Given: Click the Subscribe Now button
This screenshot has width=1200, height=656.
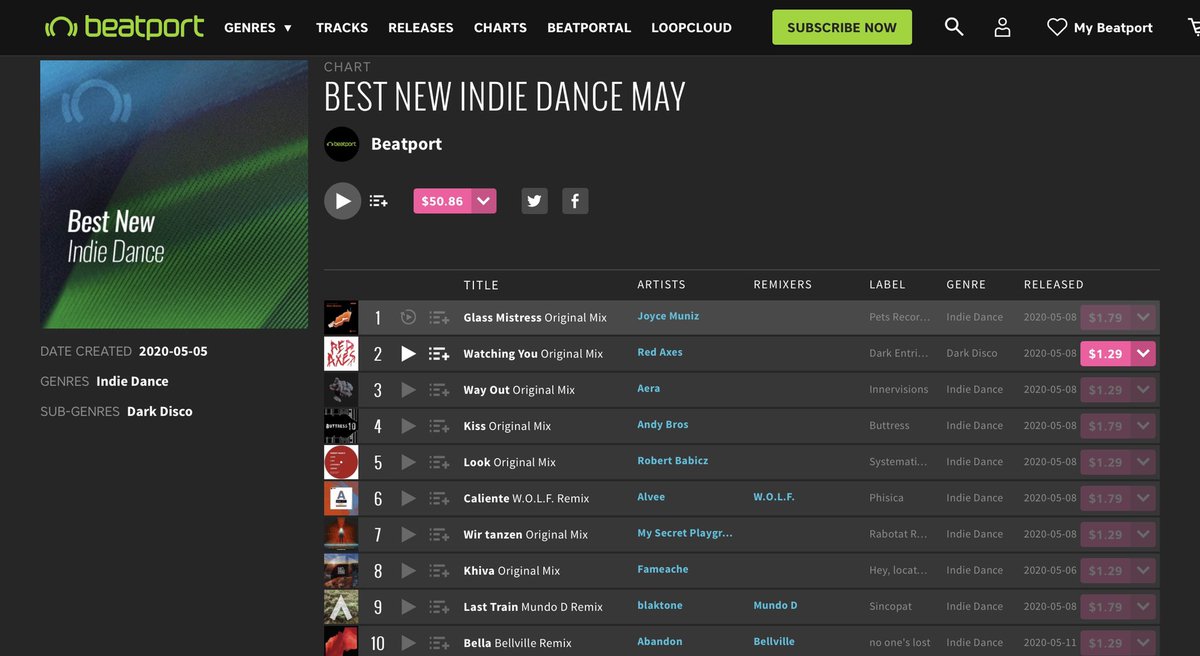Looking at the screenshot, I should point(842,27).
